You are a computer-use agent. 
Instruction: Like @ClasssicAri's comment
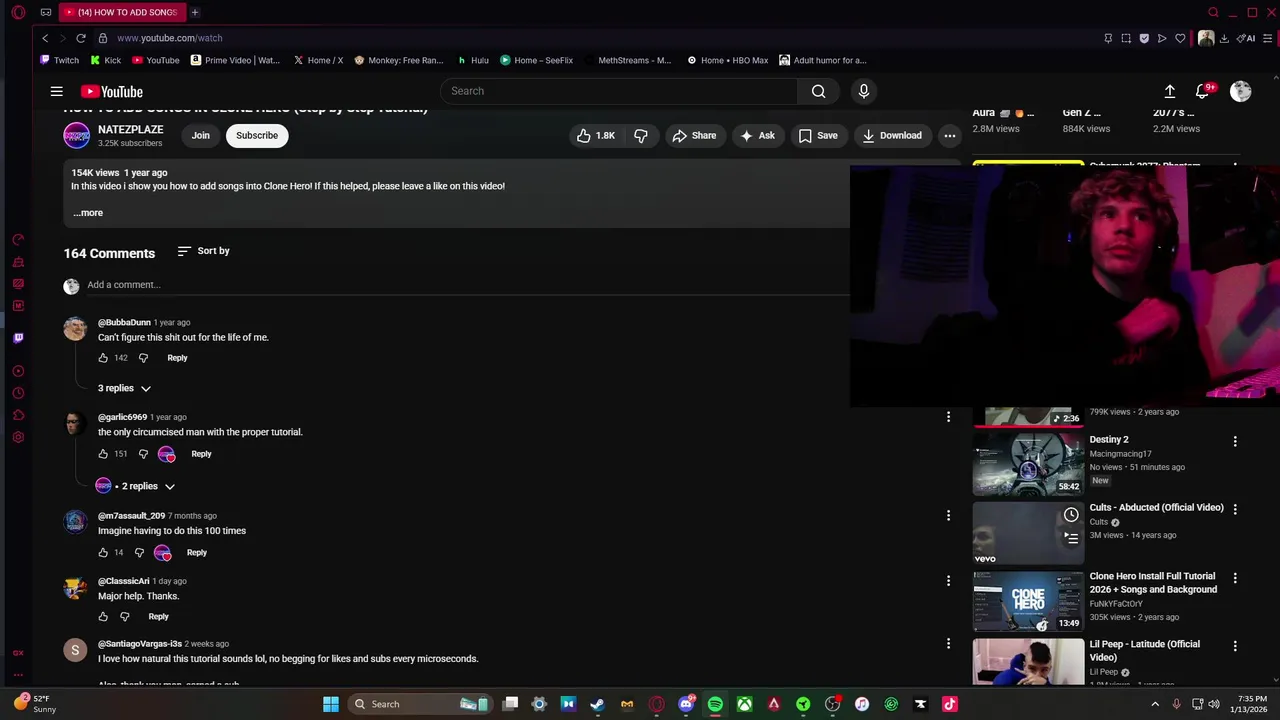103,617
